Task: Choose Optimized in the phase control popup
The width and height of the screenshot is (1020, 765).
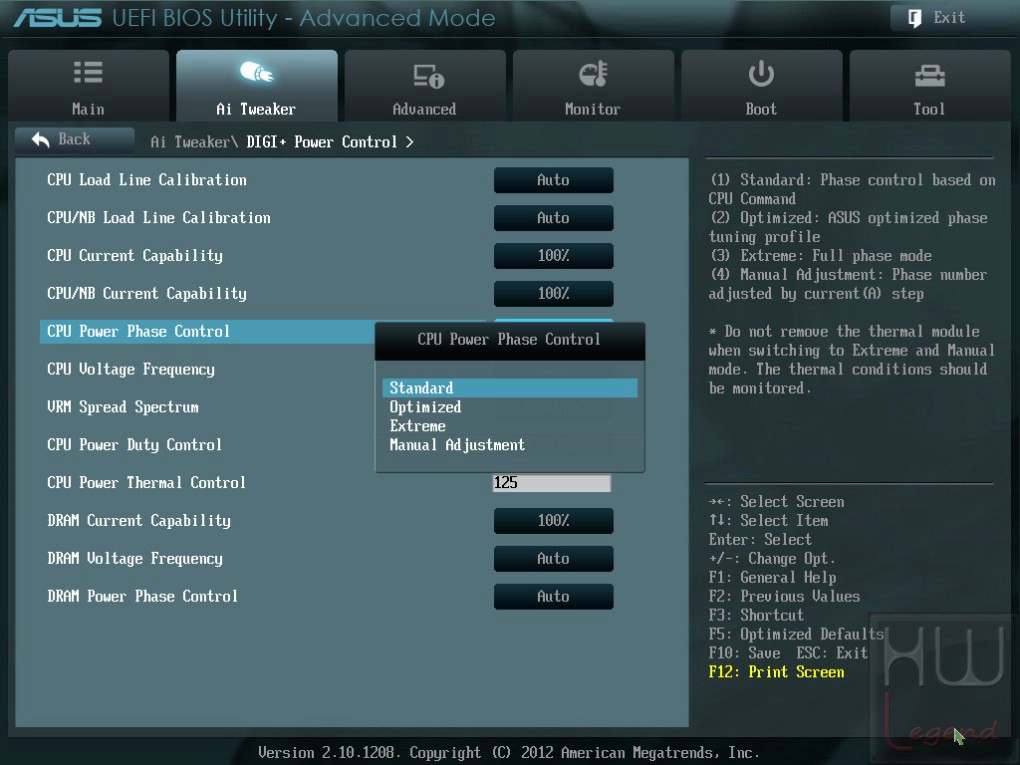Action: (x=510, y=407)
